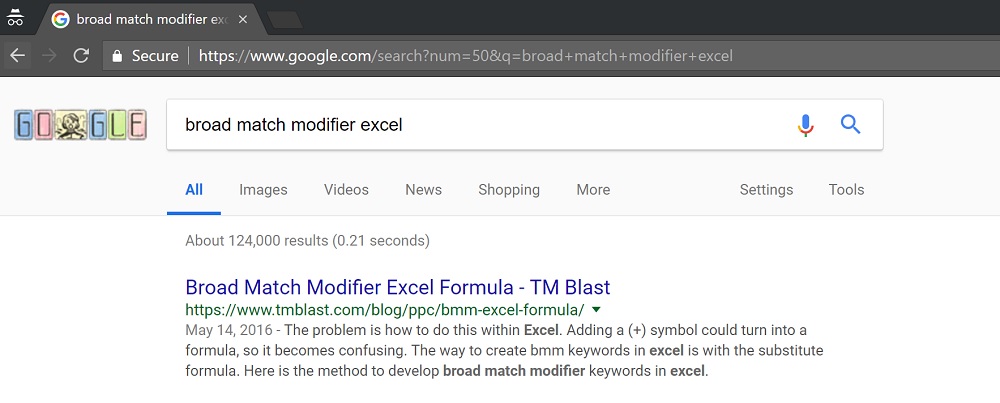Open the Settings menu
Image resolution: width=1000 pixels, height=403 pixels.
coord(766,189)
